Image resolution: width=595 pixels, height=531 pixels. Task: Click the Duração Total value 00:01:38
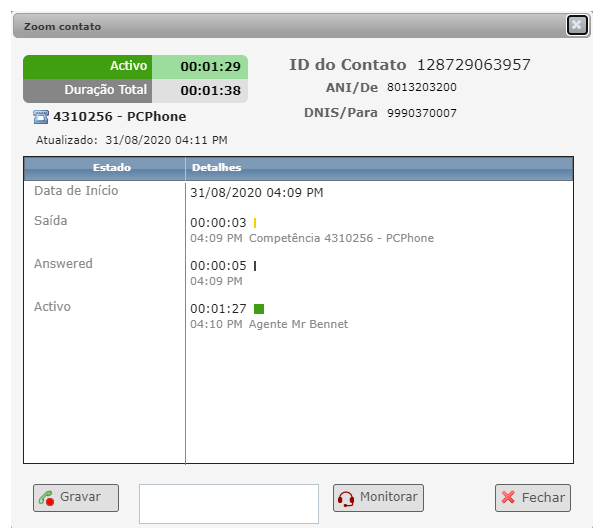[x=211, y=91]
